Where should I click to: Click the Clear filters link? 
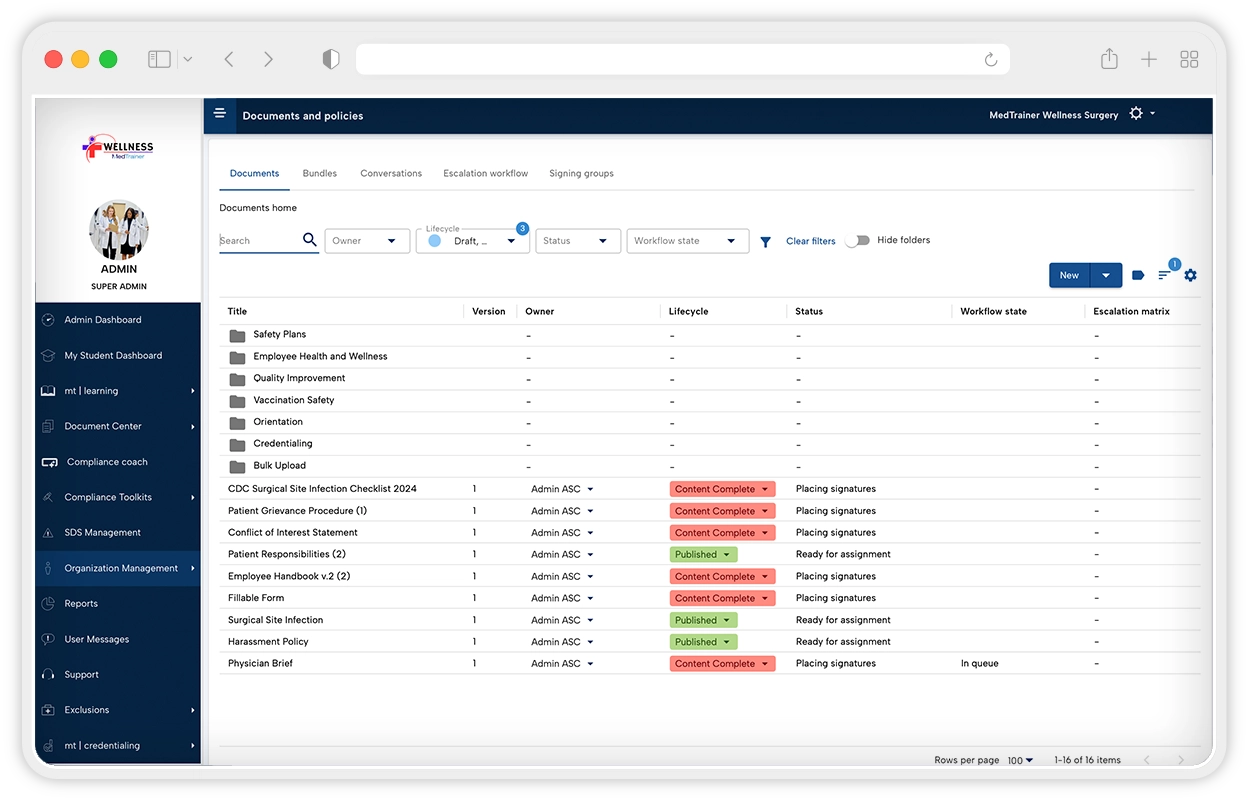pyautogui.click(x=810, y=241)
